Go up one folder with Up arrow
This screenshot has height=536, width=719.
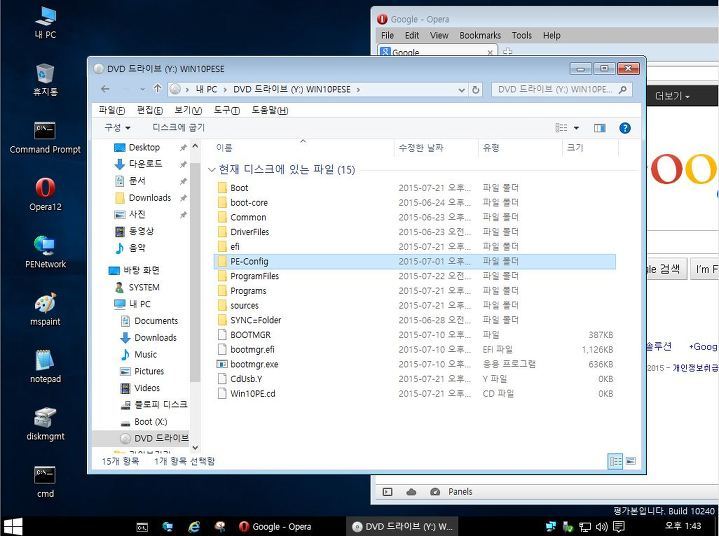(157, 88)
